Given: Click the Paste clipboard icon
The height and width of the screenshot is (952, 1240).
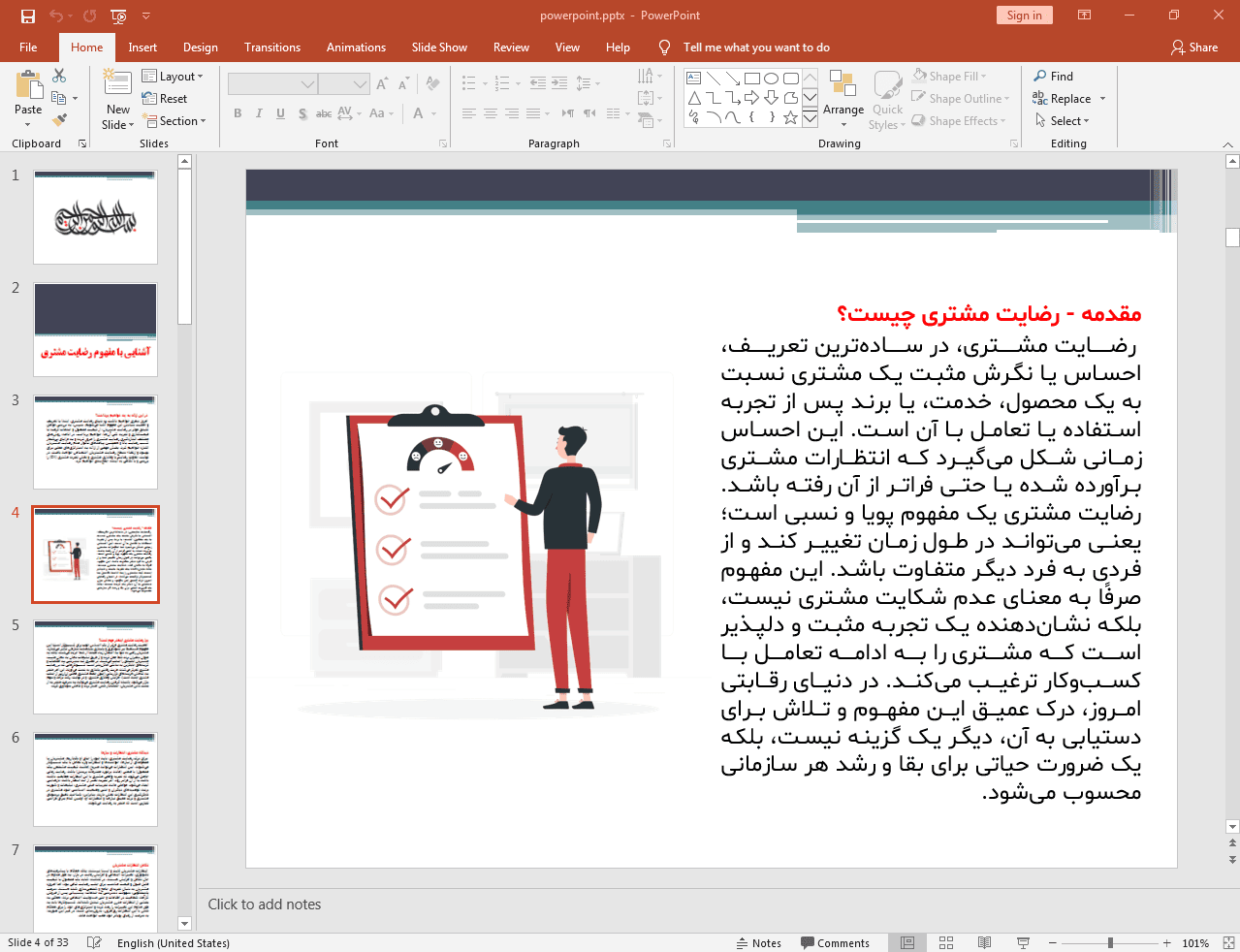Looking at the screenshot, I should click(28, 89).
